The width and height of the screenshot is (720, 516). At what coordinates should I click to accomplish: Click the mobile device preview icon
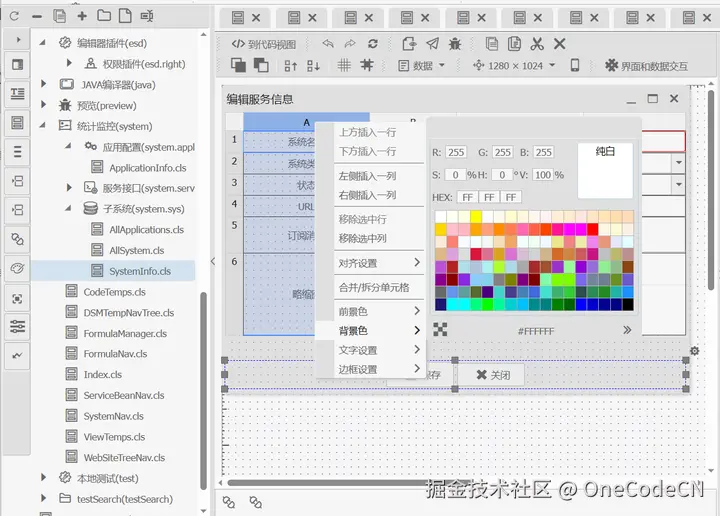click(575, 65)
